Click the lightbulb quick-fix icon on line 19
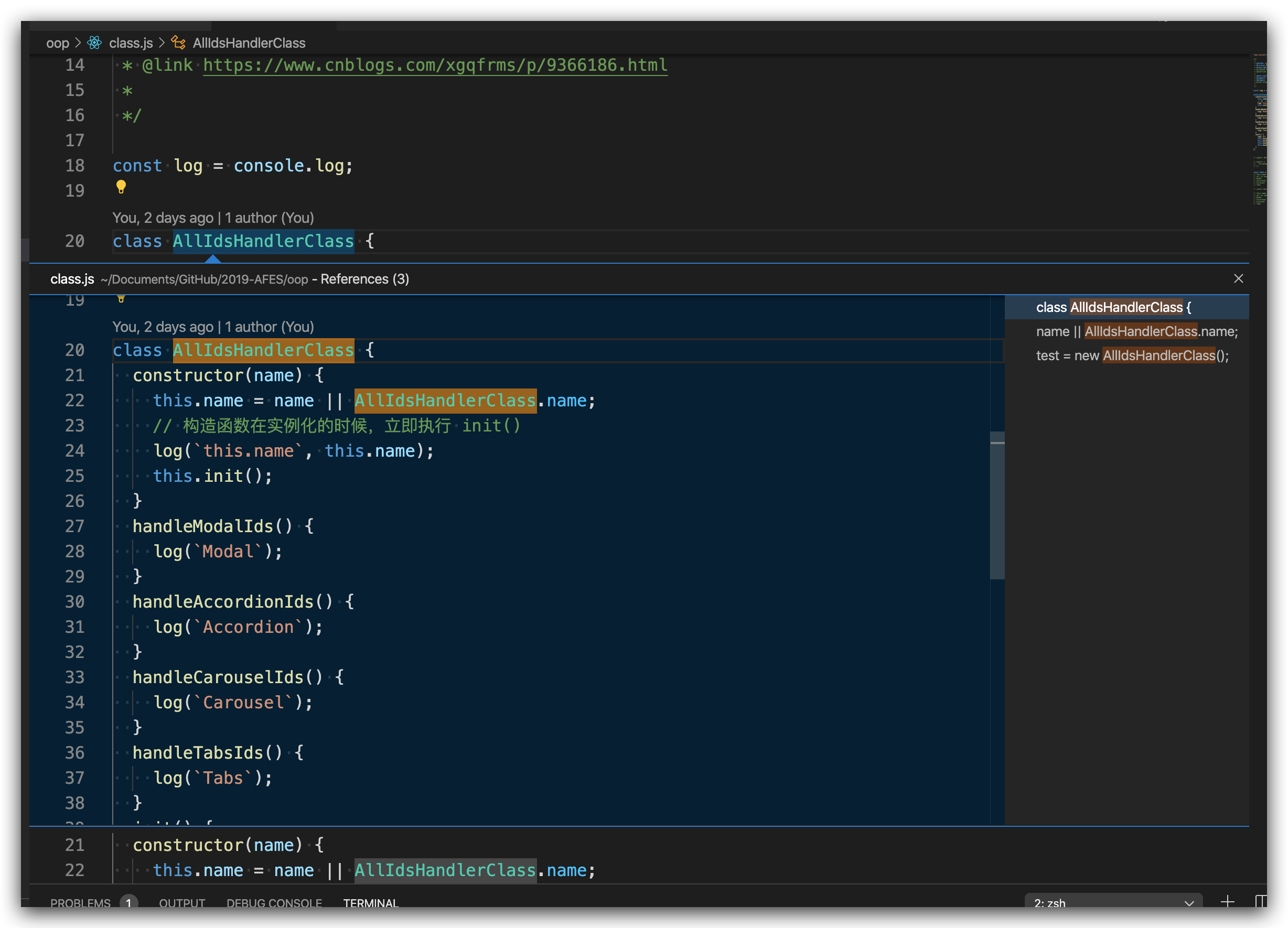Screen dimensions: 1288x928 [x=121, y=187]
